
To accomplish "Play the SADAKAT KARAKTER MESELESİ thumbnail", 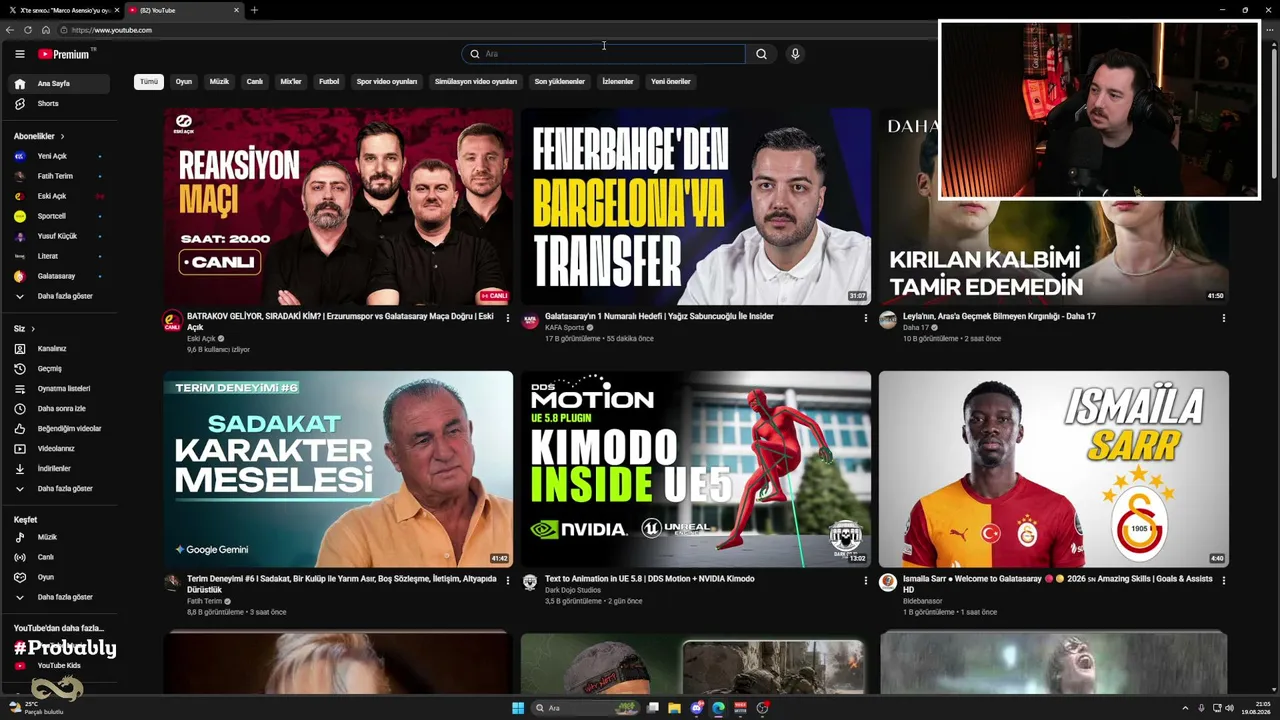I will (x=338, y=469).
